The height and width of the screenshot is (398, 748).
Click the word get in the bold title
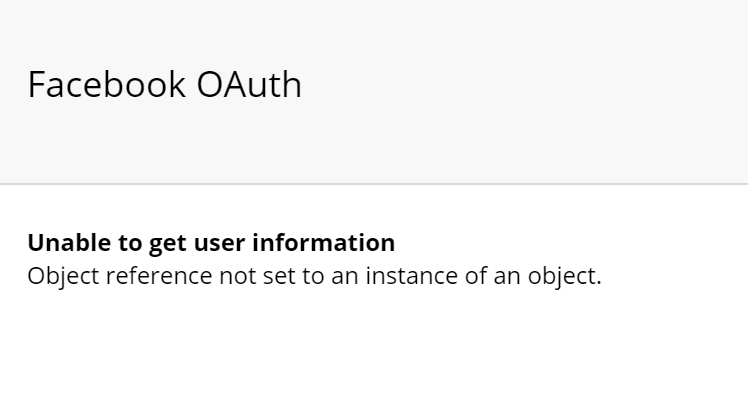tap(167, 244)
